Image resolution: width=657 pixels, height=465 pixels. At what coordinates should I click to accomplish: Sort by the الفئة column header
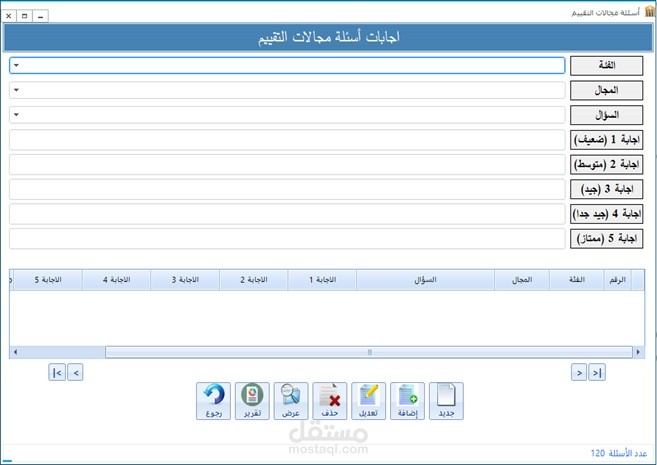(x=577, y=280)
